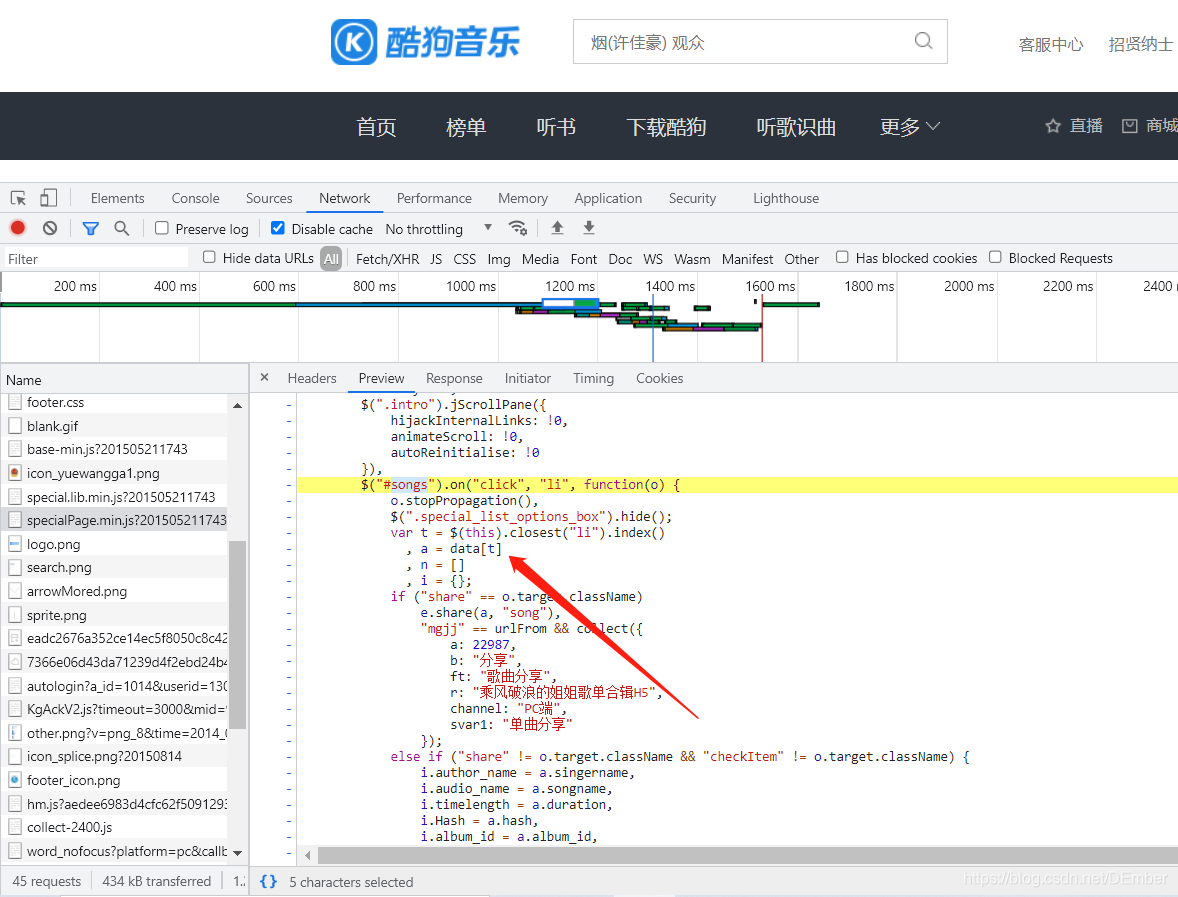Check Hide data URLs
Viewport: 1178px width, 897px height.
click(x=209, y=257)
